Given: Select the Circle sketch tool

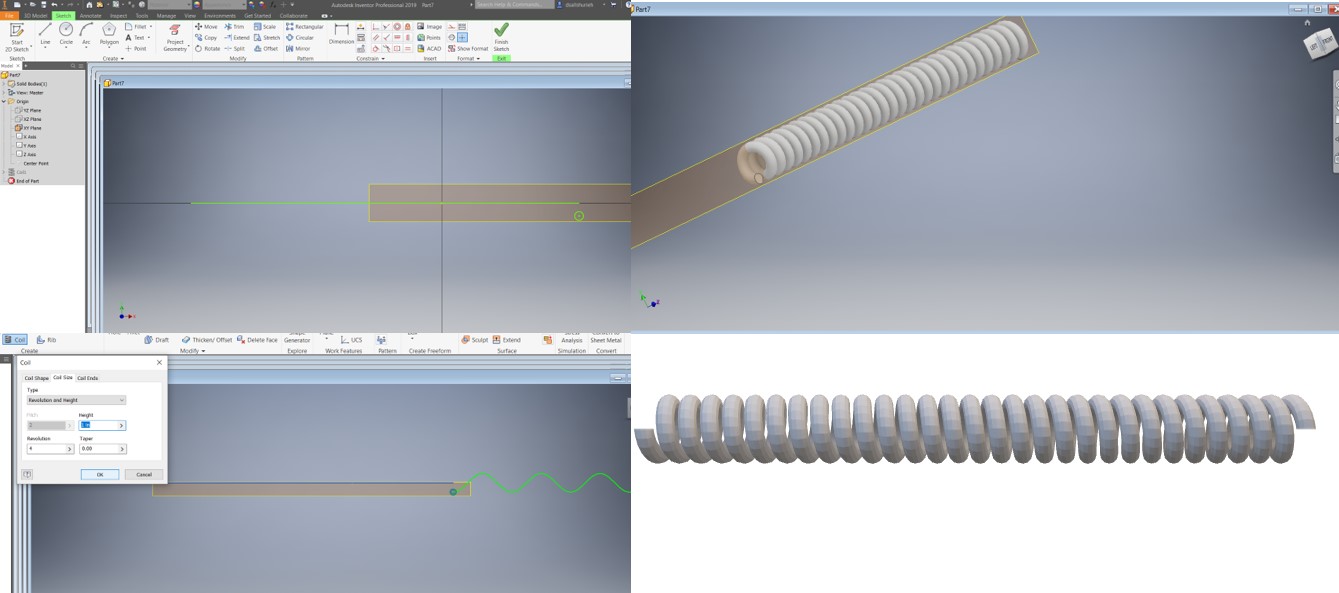Looking at the screenshot, I should 66,34.
